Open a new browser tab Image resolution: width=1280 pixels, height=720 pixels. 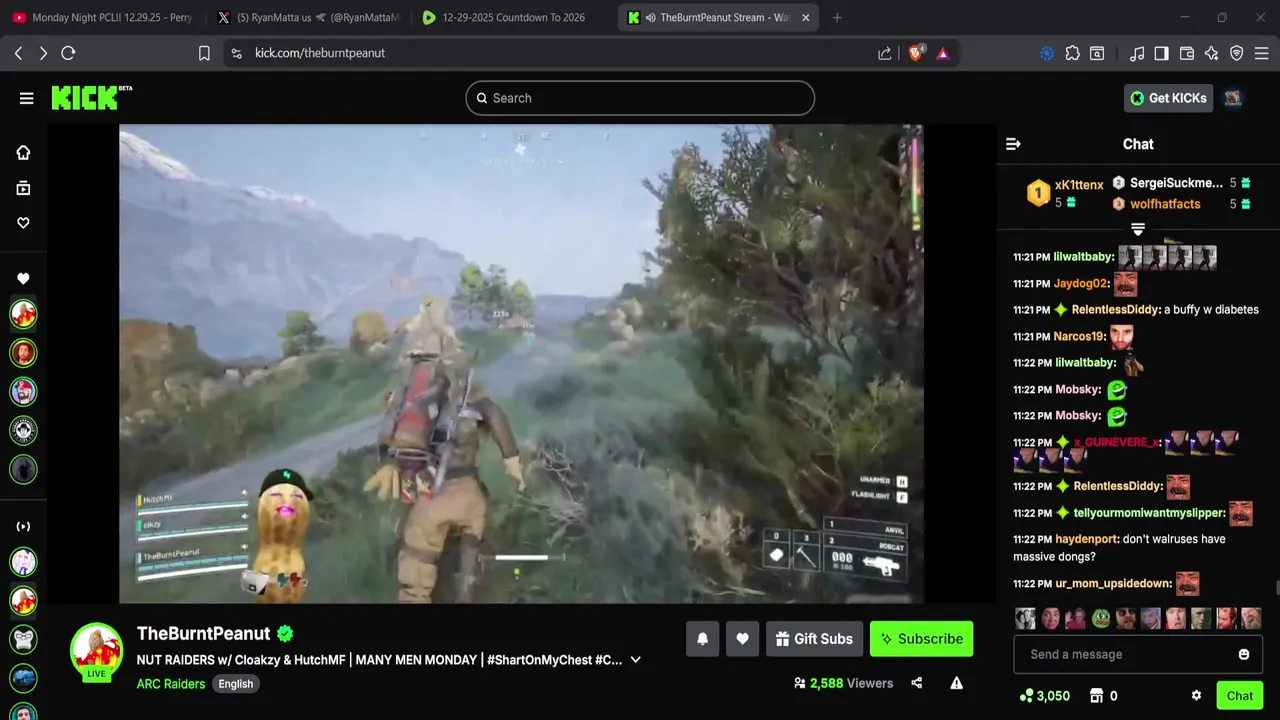pos(837,17)
